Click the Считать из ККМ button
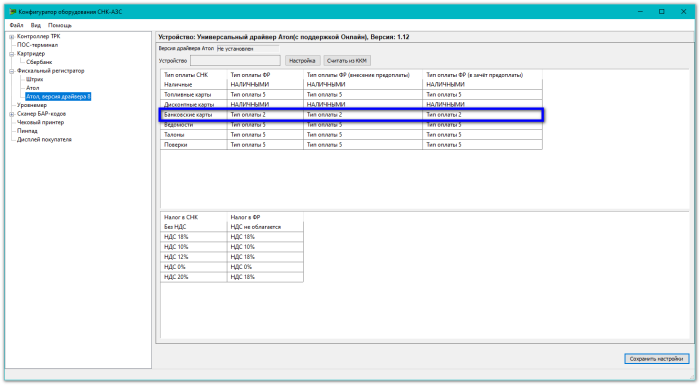The height and width of the screenshot is (385, 700). coord(347,61)
